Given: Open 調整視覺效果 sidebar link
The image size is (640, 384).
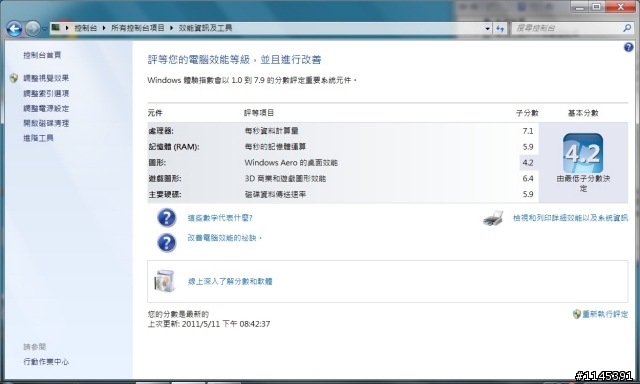Looking at the screenshot, I should pos(46,78).
